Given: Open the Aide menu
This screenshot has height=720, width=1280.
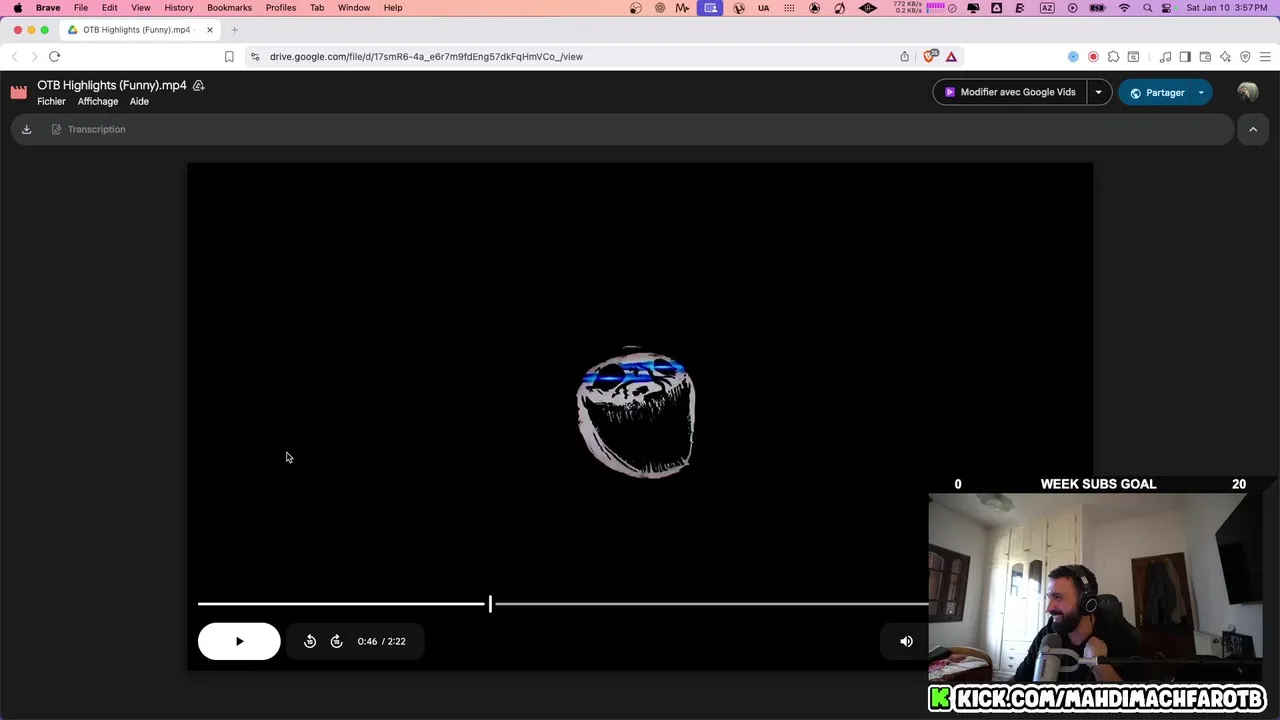Looking at the screenshot, I should pos(139,101).
